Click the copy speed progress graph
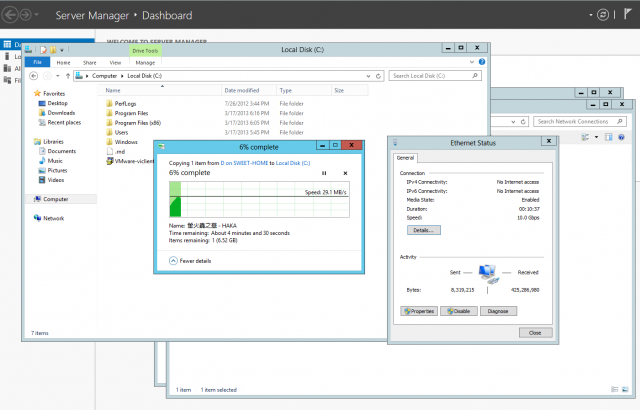The width and height of the screenshot is (640, 410). [259, 199]
